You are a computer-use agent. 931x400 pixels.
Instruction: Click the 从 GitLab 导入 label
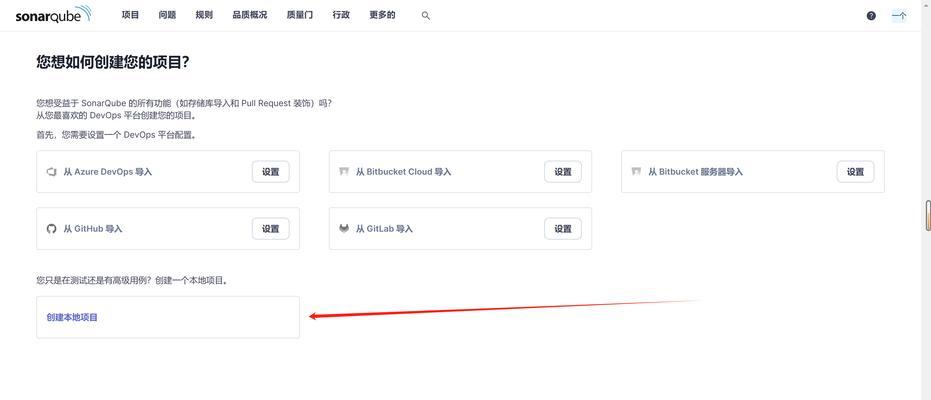(384, 229)
